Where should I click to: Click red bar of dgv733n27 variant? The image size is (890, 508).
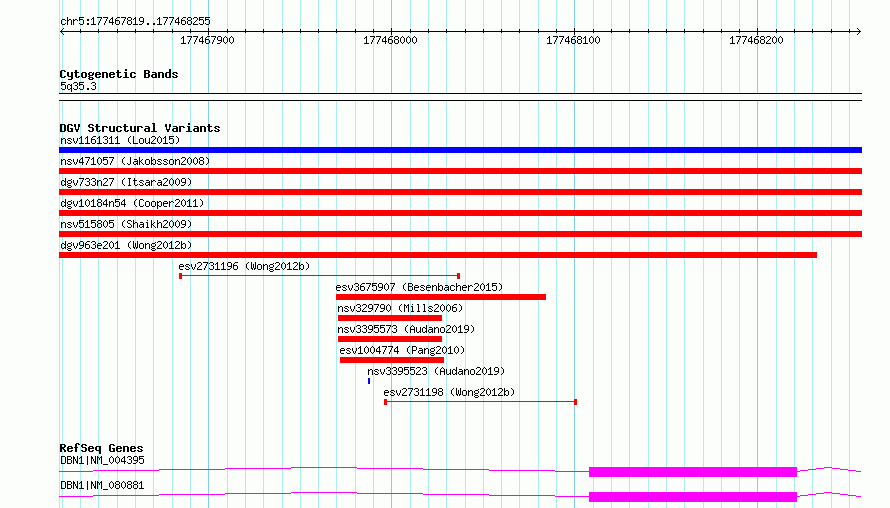coord(460,192)
